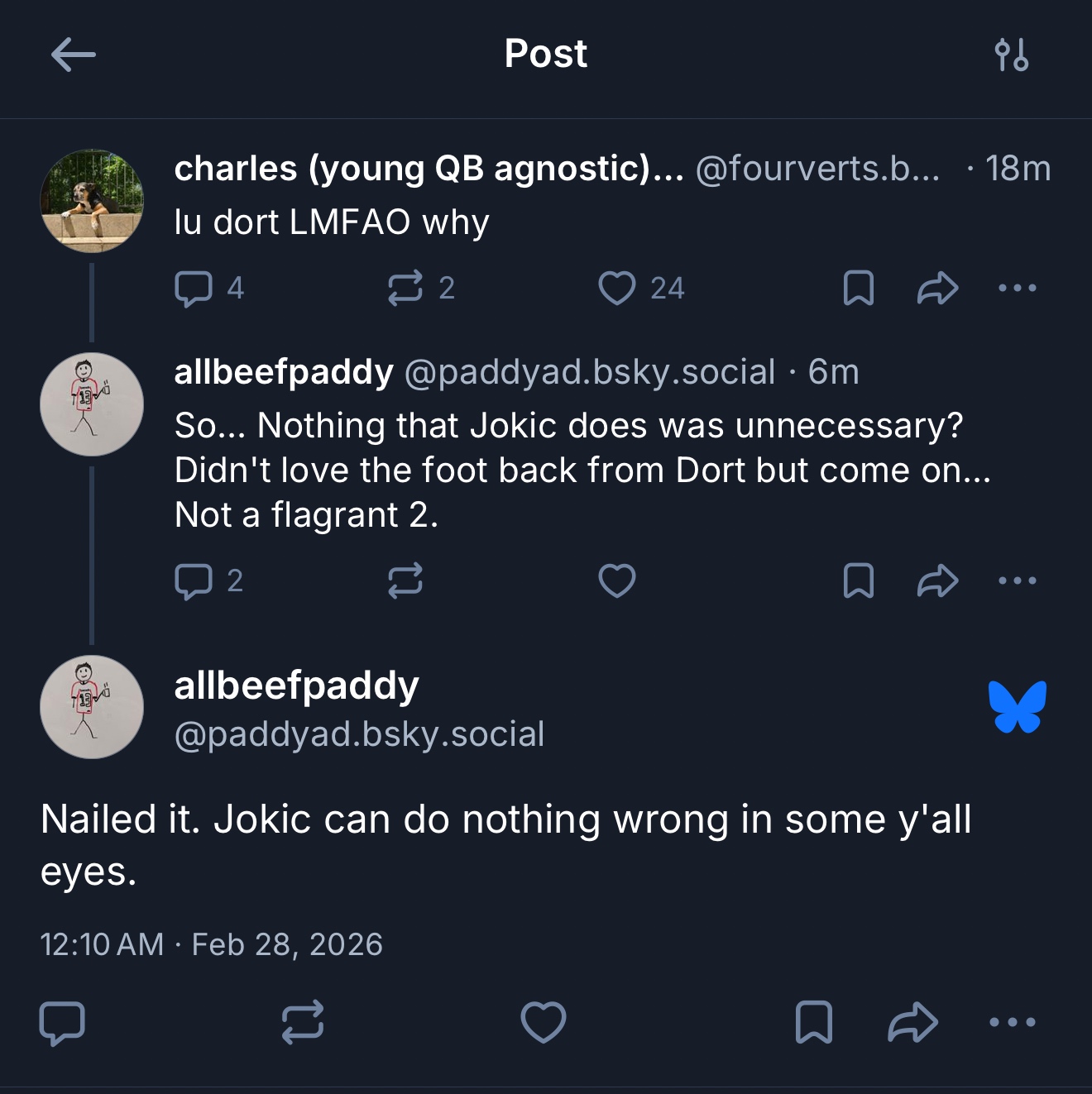Screen dimensions: 1092x1094
Task: Share the main Nailed it post
Action: coord(912,1022)
